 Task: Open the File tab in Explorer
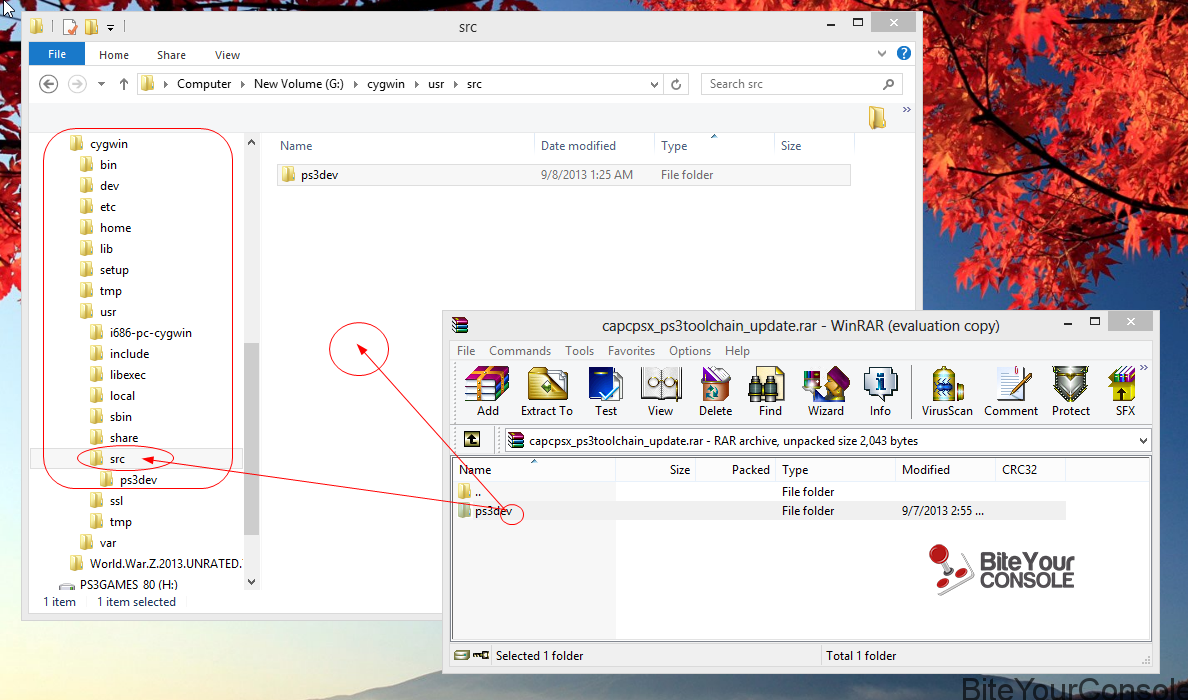pyautogui.click(x=57, y=54)
